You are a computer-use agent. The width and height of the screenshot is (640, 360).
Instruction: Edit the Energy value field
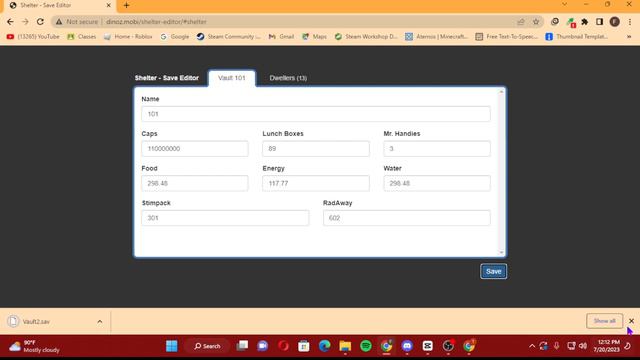[x=316, y=183]
